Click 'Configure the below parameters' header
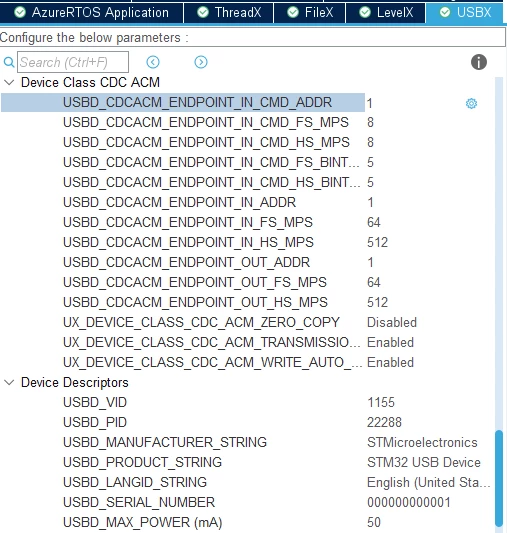507x533 pixels. (x=94, y=37)
